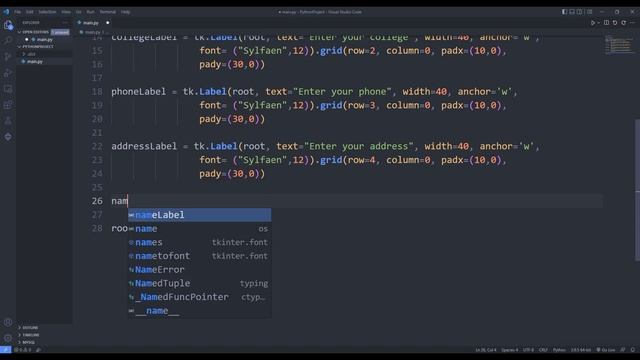The height and width of the screenshot is (360, 640).
Task: Click the Go Live status bar button
Action: pos(606,350)
